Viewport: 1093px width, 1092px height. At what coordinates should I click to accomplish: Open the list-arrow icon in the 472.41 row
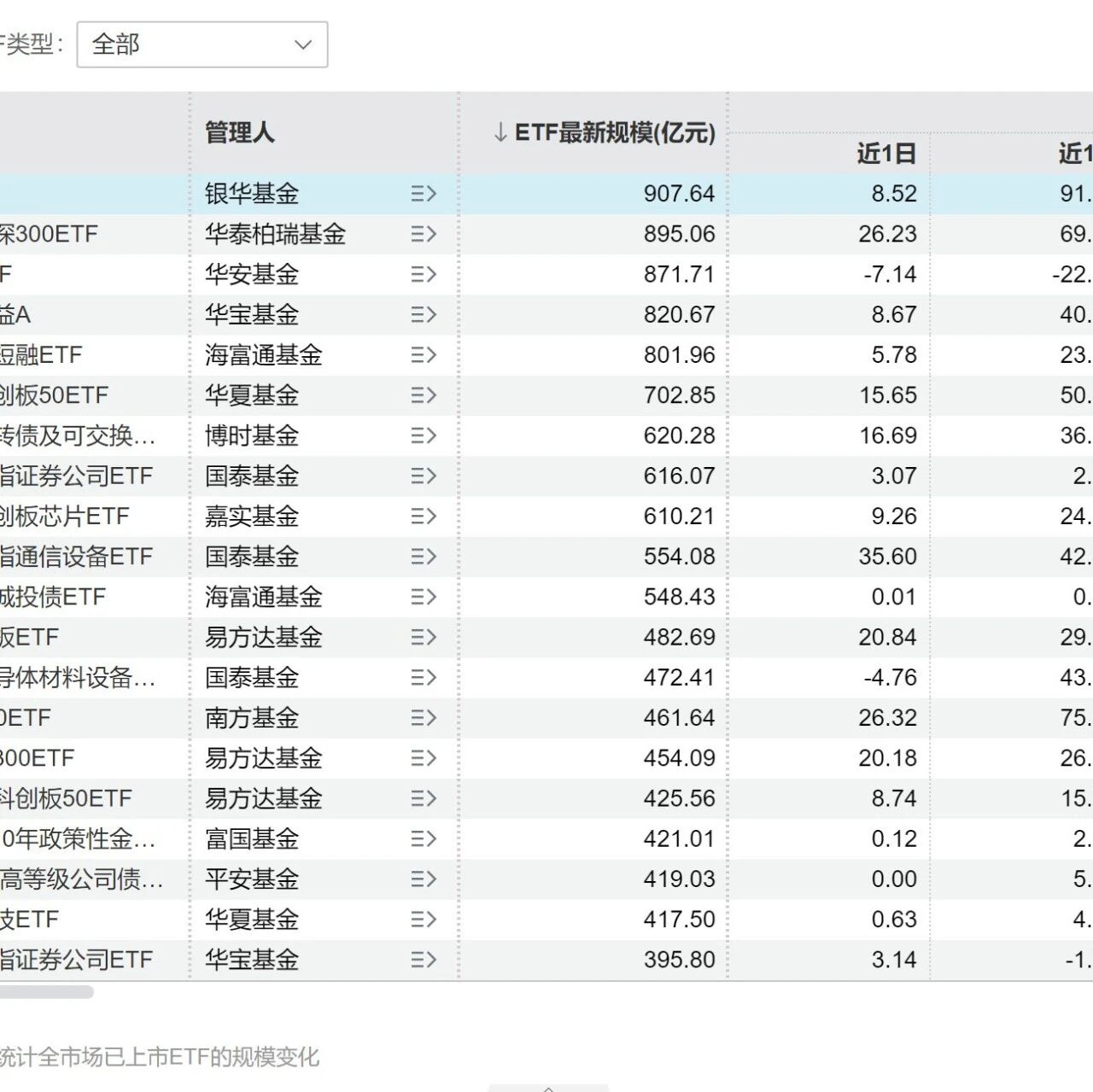[x=424, y=678]
